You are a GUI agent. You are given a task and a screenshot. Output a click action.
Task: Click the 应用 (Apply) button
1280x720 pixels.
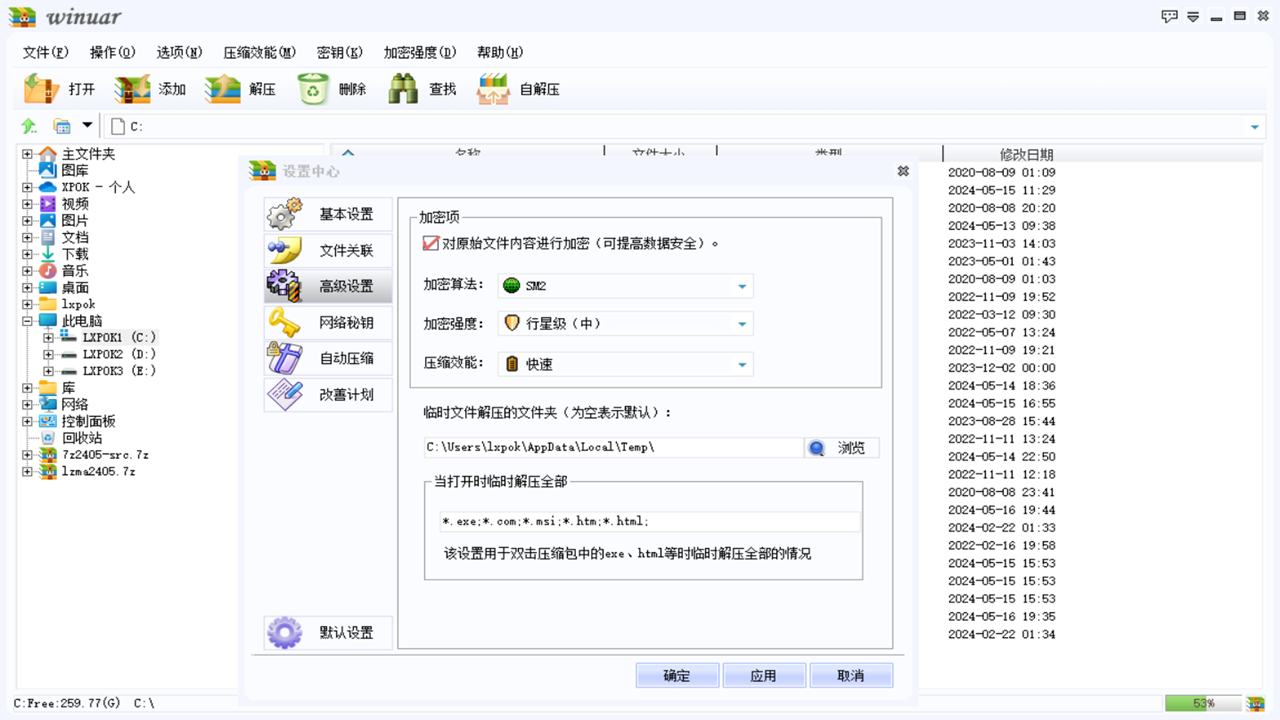pos(764,675)
